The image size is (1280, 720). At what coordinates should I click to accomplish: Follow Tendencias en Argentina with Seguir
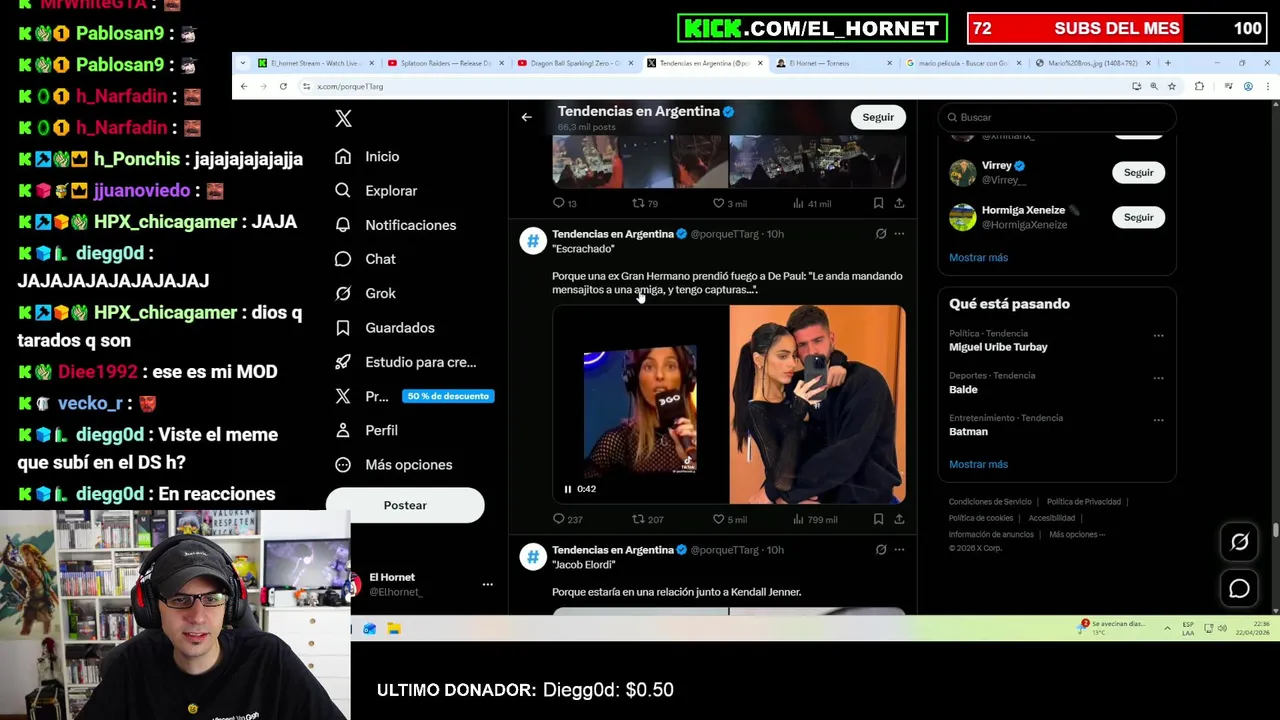click(878, 117)
